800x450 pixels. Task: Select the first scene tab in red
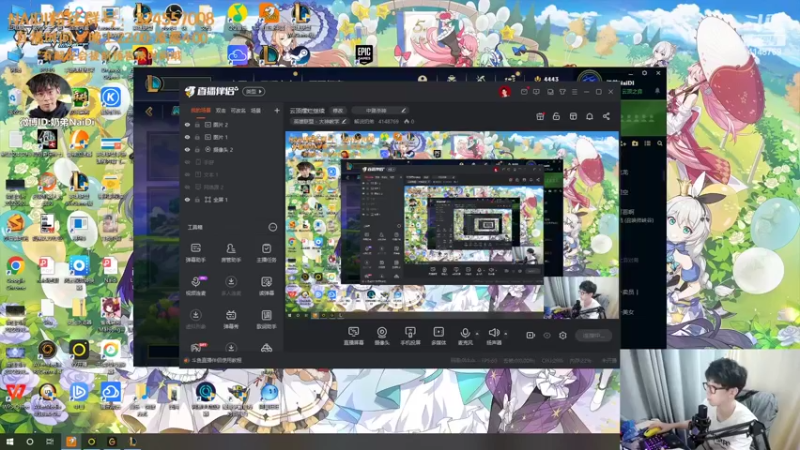(x=201, y=110)
